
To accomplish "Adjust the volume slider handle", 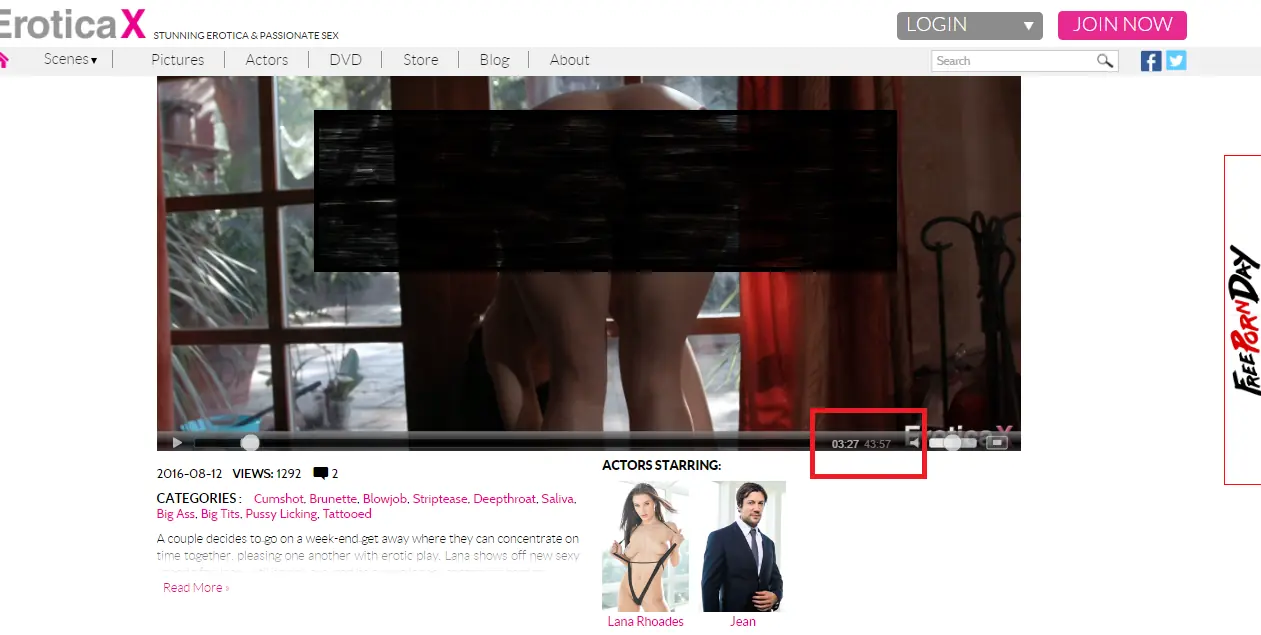I will tap(953, 442).
